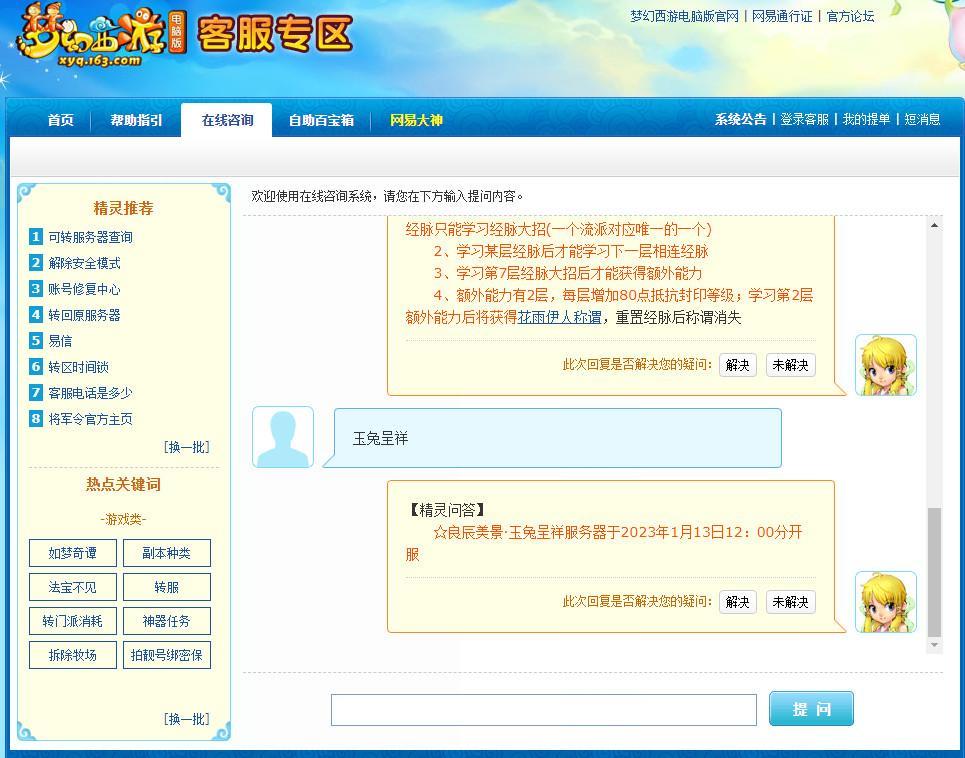This screenshot has height=758, width=965.
Task: Open 解除安全模式 recommendation
Action: [x=84, y=263]
